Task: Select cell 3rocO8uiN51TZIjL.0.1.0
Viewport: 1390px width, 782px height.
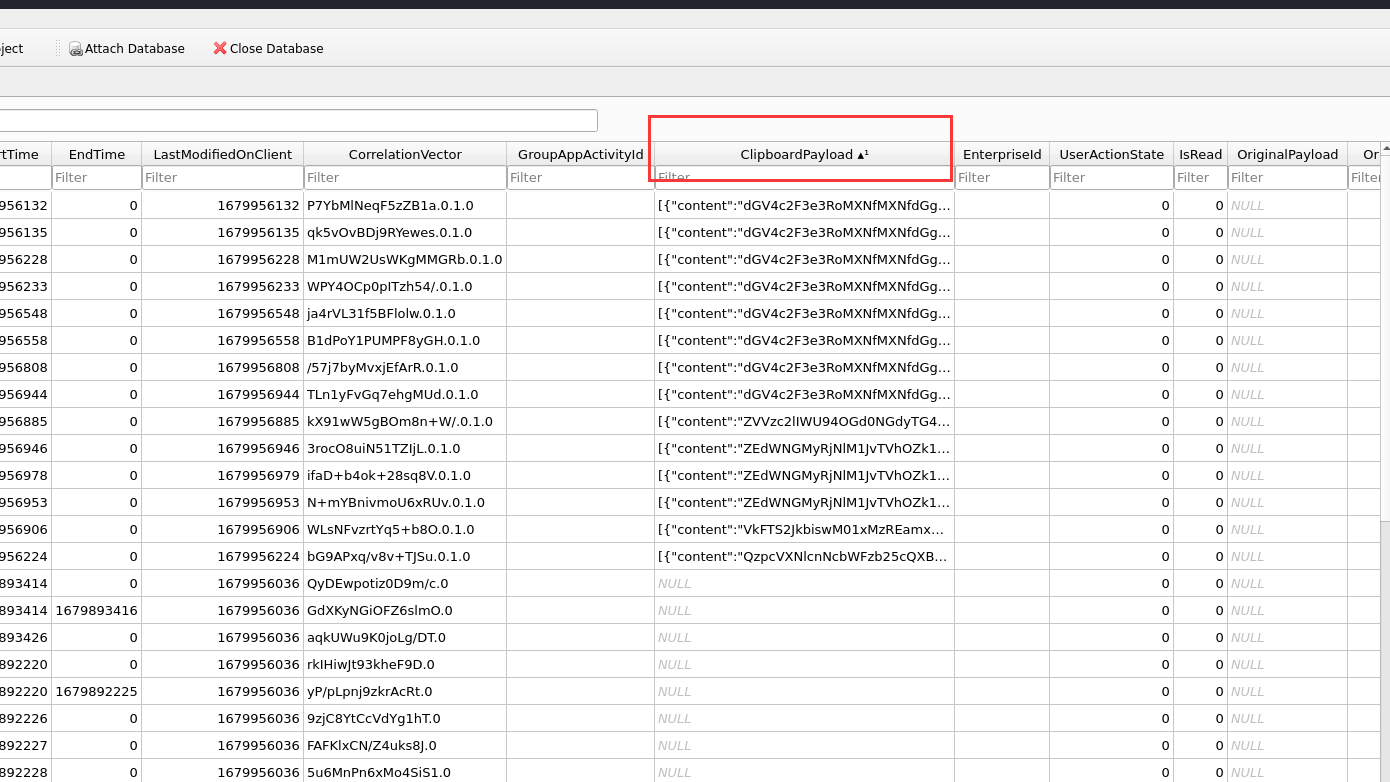Action: coord(405,448)
